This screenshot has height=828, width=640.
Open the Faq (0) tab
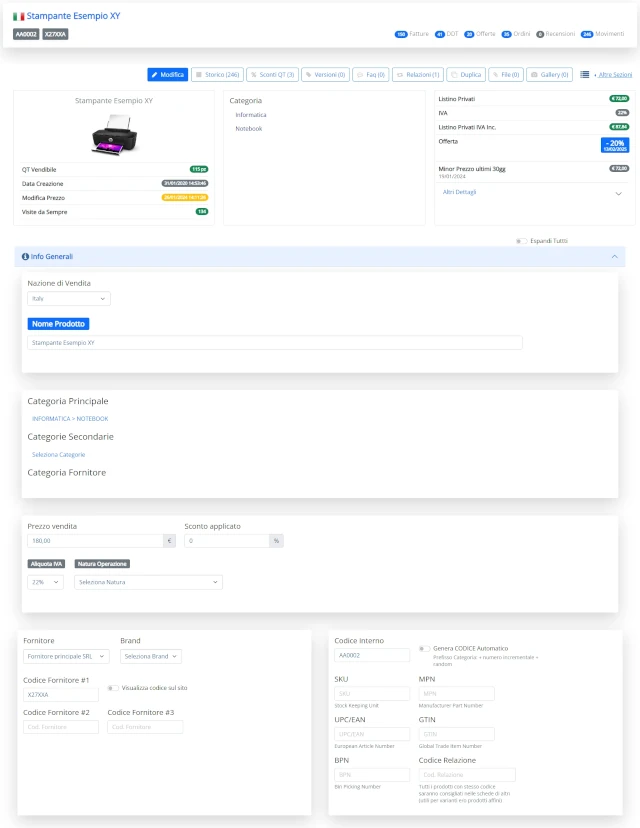click(x=371, y=74)
